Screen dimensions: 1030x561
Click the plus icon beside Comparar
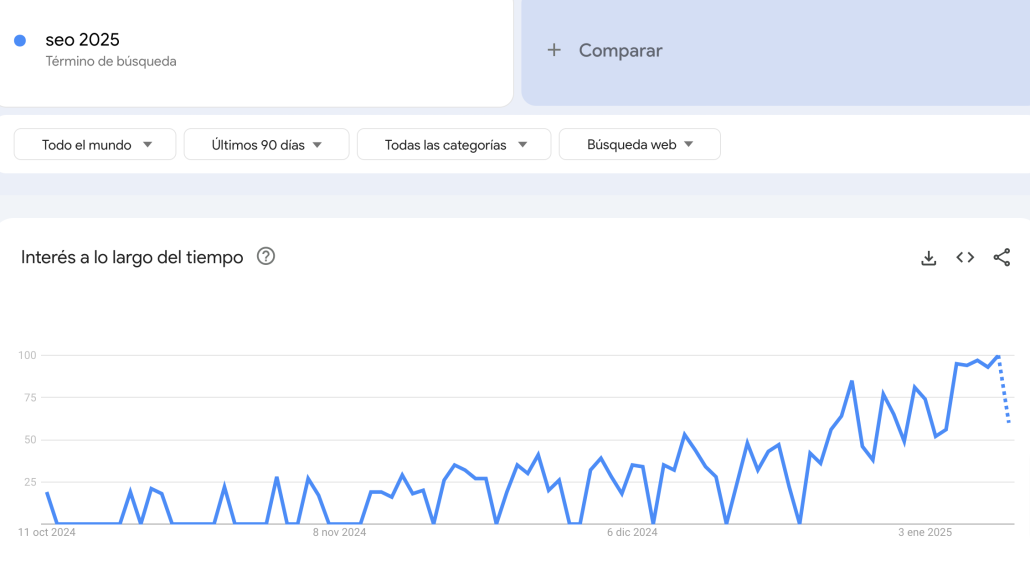[x=554, y=50]
